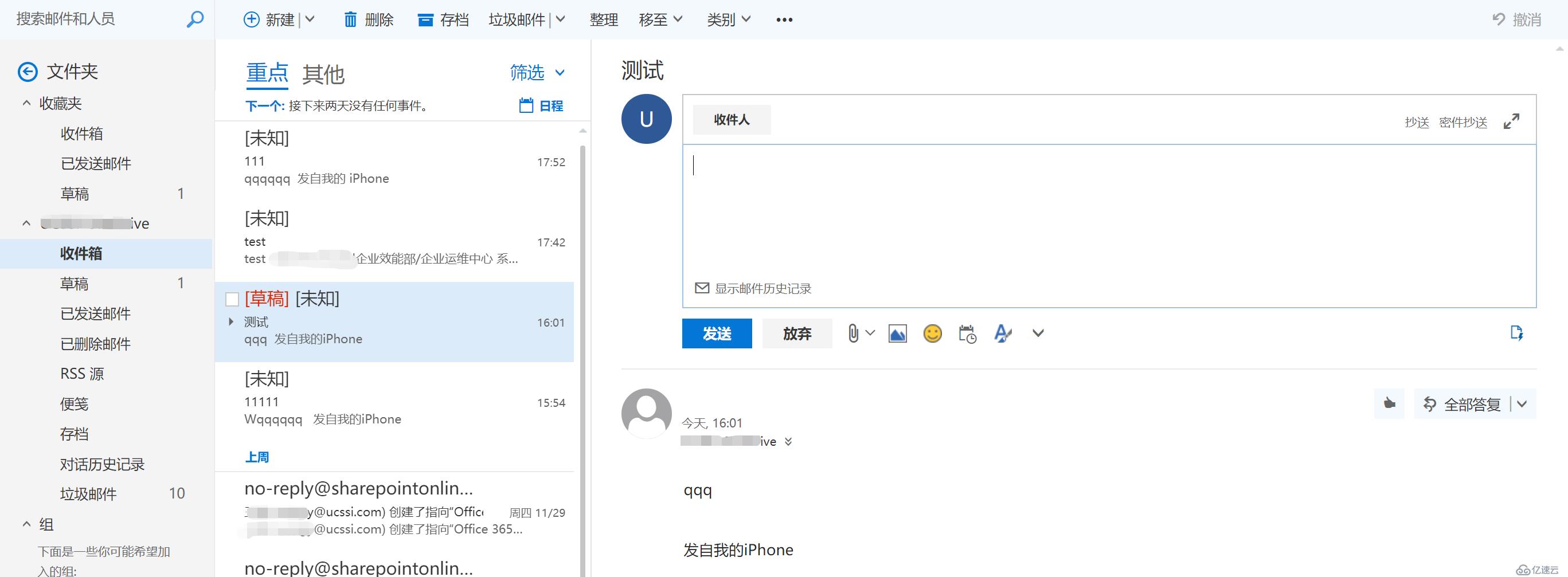Viewport: 1568px width, 577px height.
Task: Click 整理 in the toolbar
Action: (604, 19)
